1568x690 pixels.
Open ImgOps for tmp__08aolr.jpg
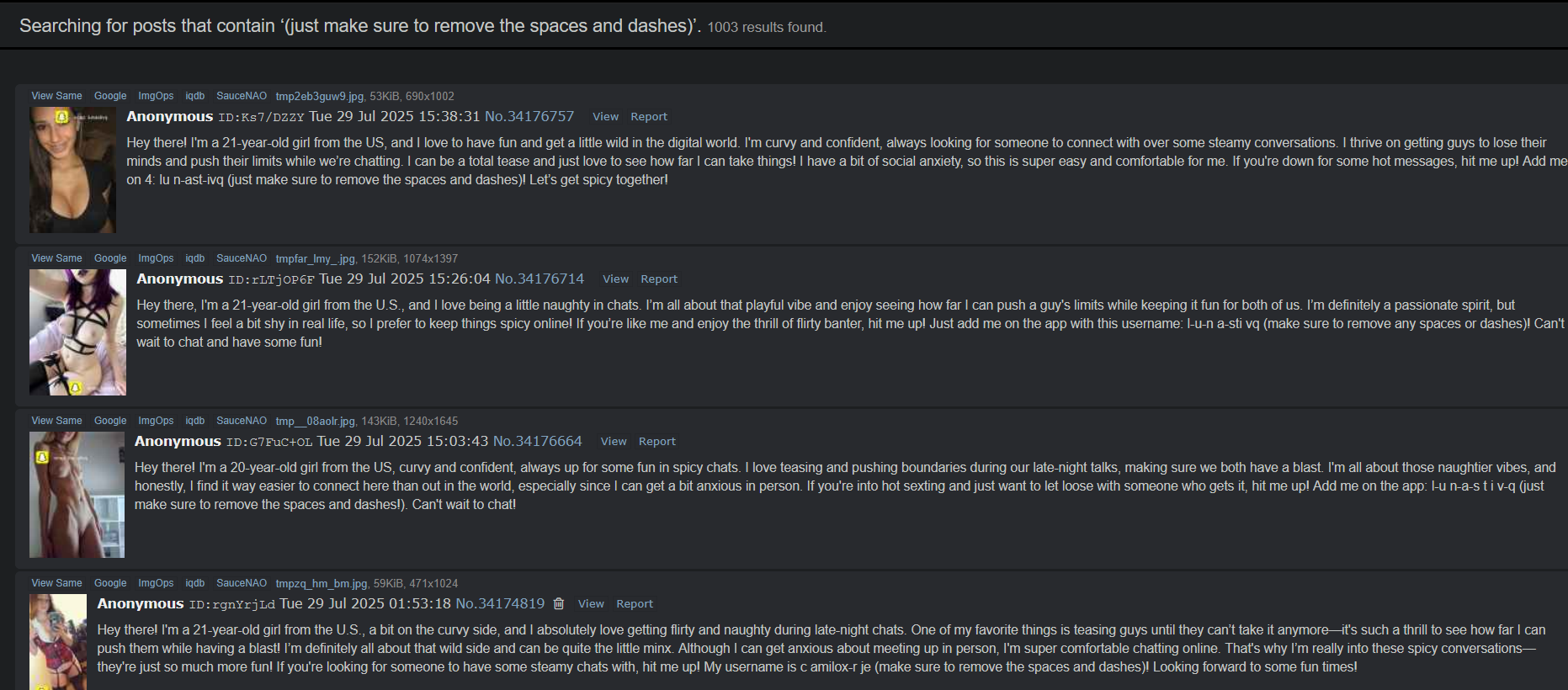point(156,421)
